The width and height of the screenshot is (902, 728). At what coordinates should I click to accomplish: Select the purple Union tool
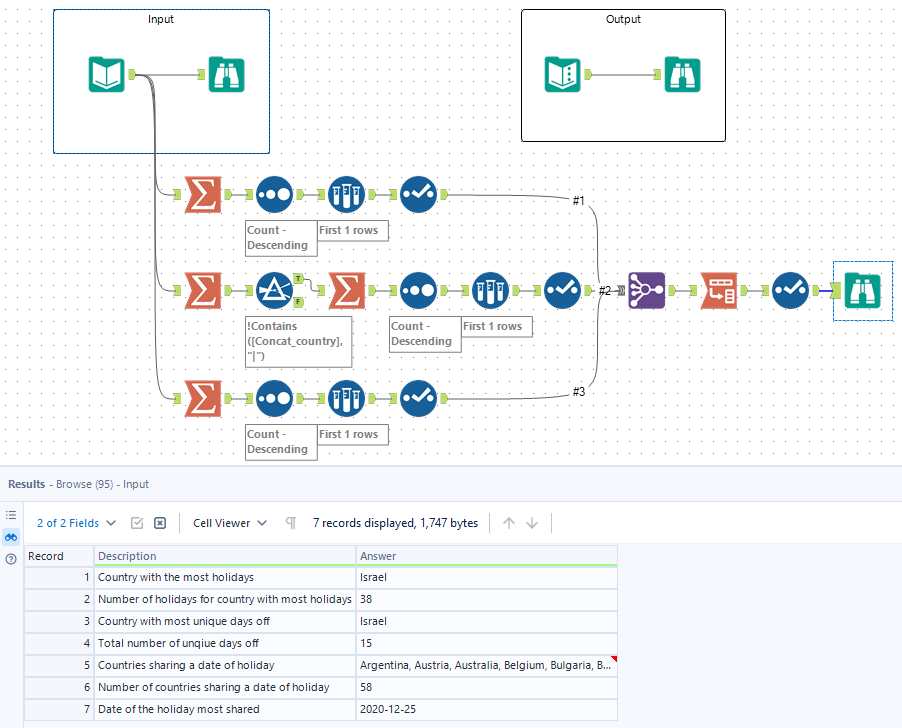[647, 290]
